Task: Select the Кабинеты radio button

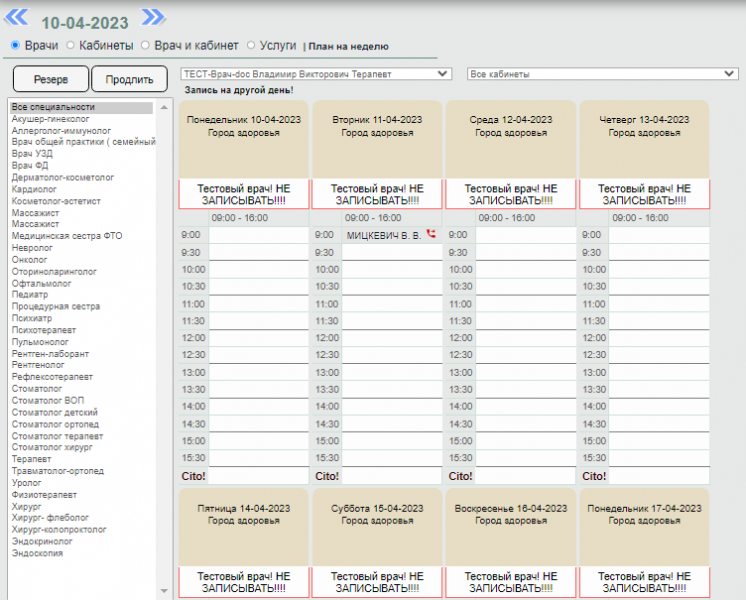Action: 70,45
